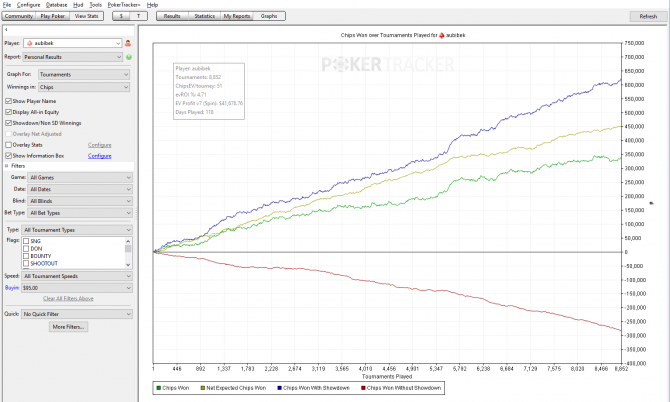The image size is (670, 402).
Task: Open the Database menu
Action: point(56,5)
